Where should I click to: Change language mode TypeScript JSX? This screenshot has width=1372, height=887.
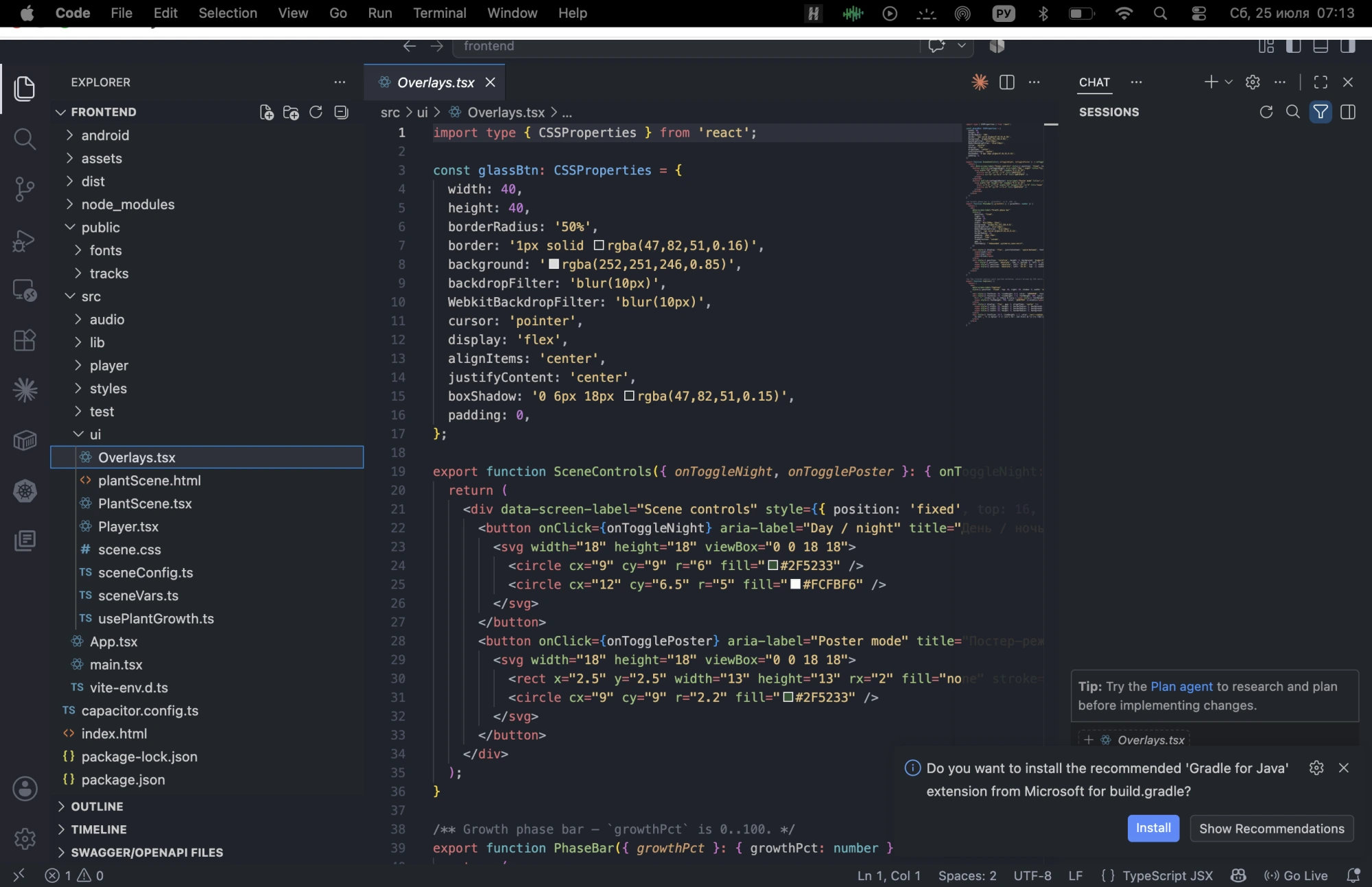click(1168, 875)
